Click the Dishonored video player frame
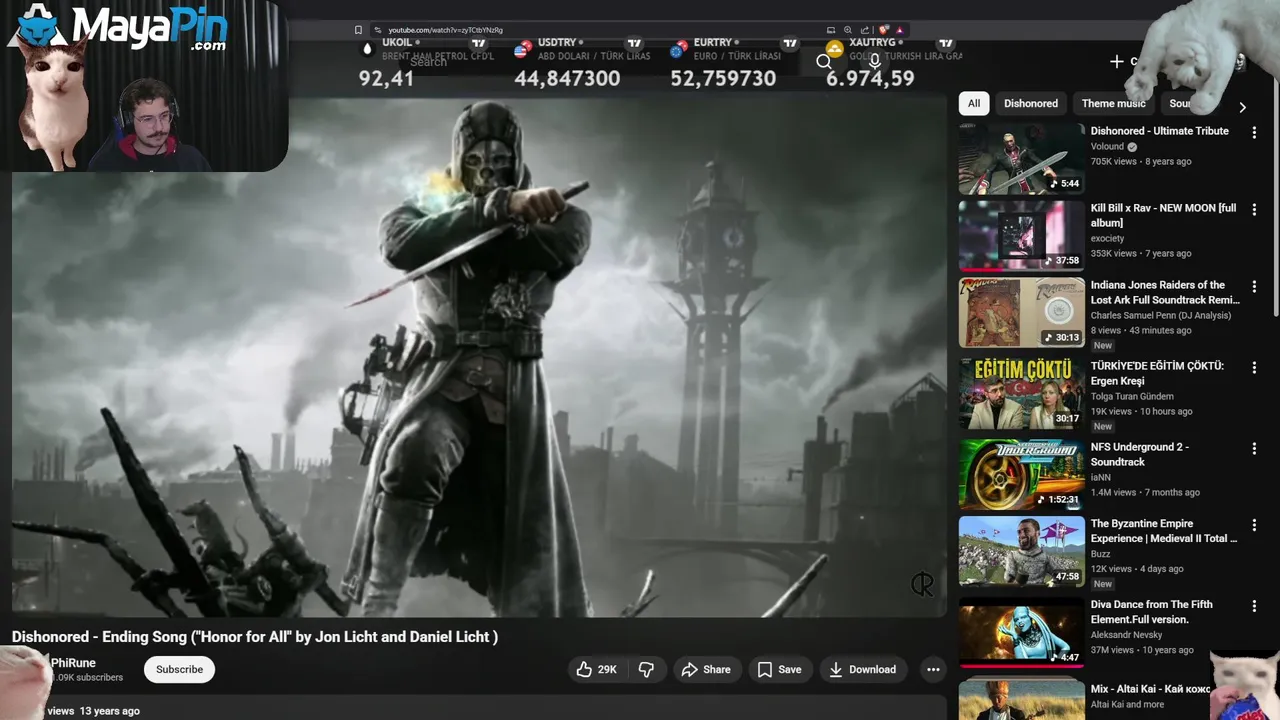Screen dimensions: 1280x720 click(x=479, y=355)
